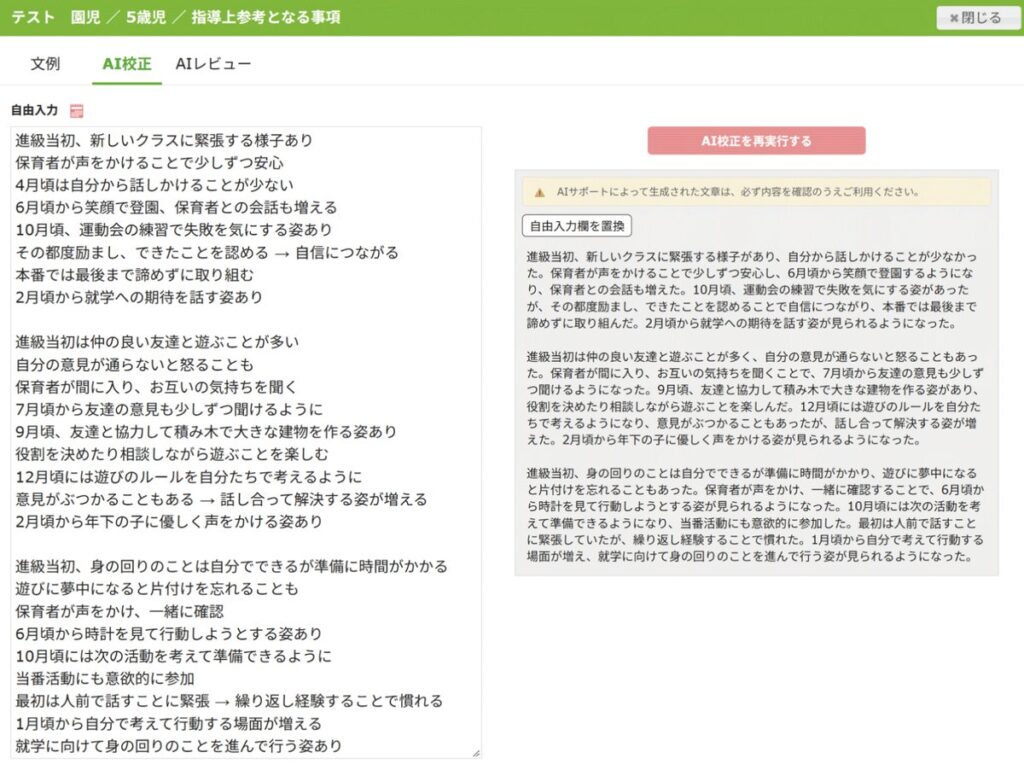The image size is (1024, 776).
Task: Click the input line 保育者が声をかけることで少しずつ安心
Action: (x=150, y=163)
